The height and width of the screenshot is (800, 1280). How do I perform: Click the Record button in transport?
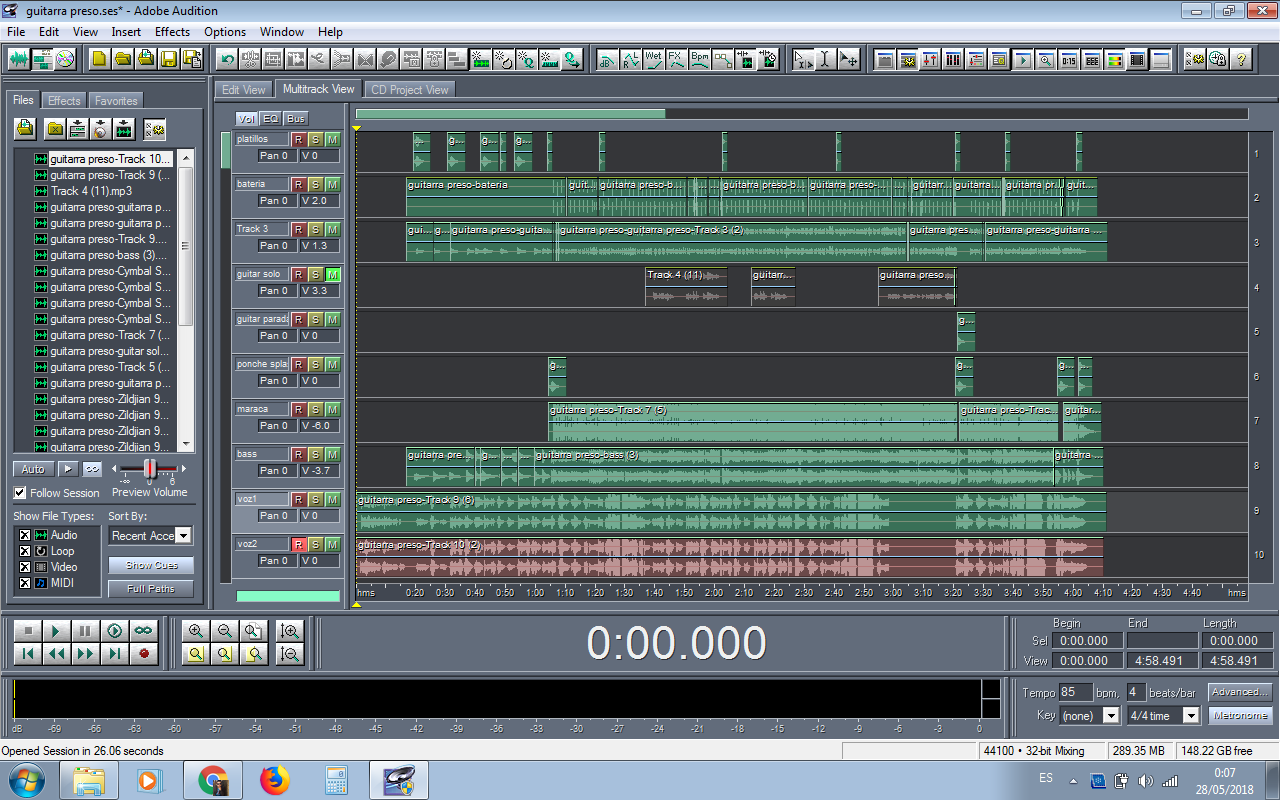[144, 654]
